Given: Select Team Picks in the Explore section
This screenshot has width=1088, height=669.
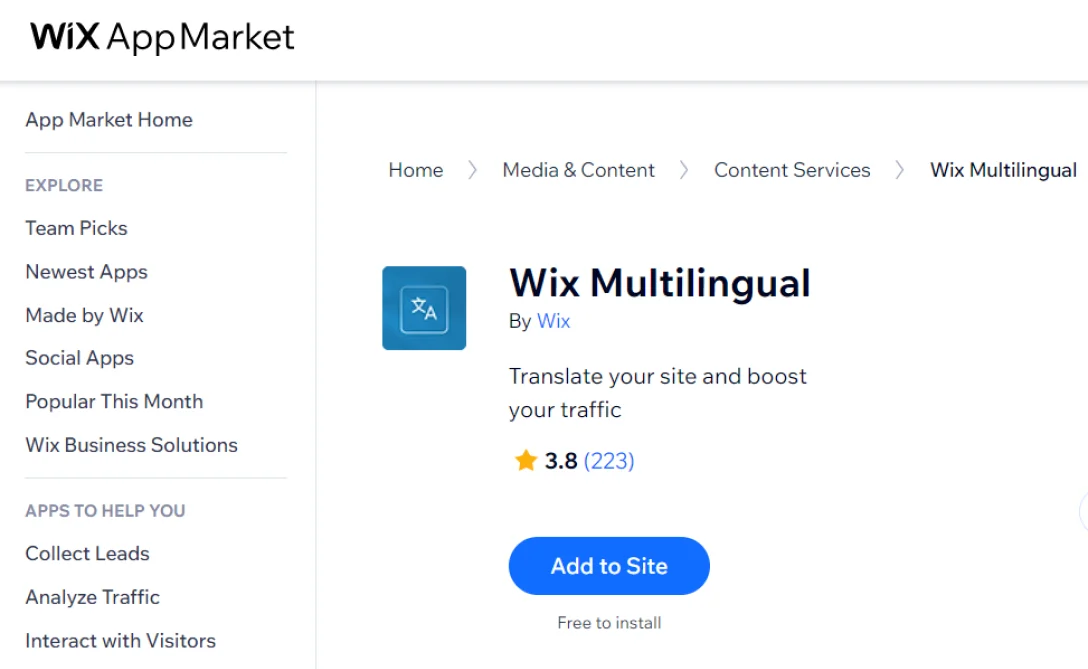Looking at the screenshot, I should (x=76, y=228).
